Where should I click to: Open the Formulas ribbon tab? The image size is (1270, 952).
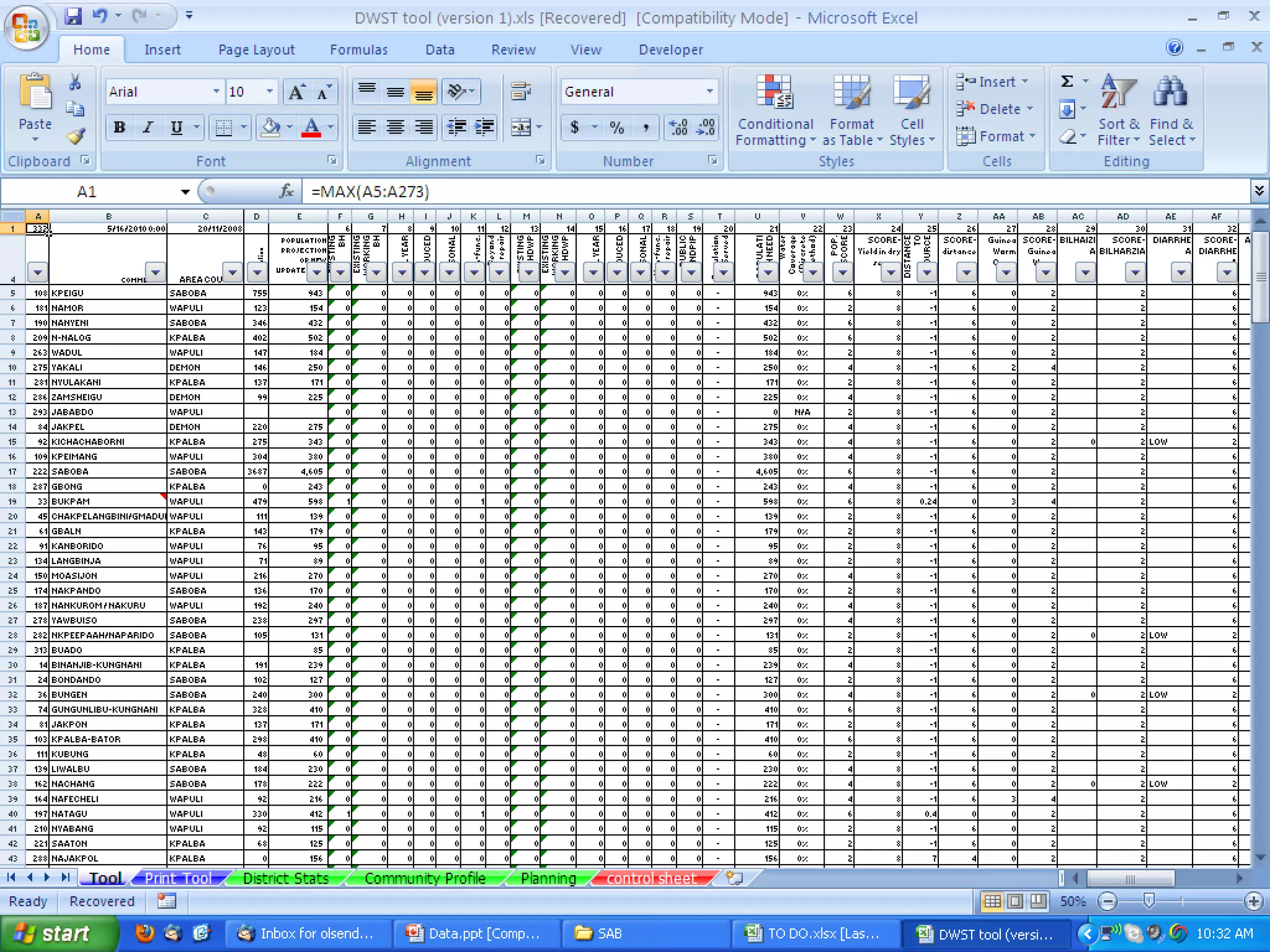click(x=358, y=50)
